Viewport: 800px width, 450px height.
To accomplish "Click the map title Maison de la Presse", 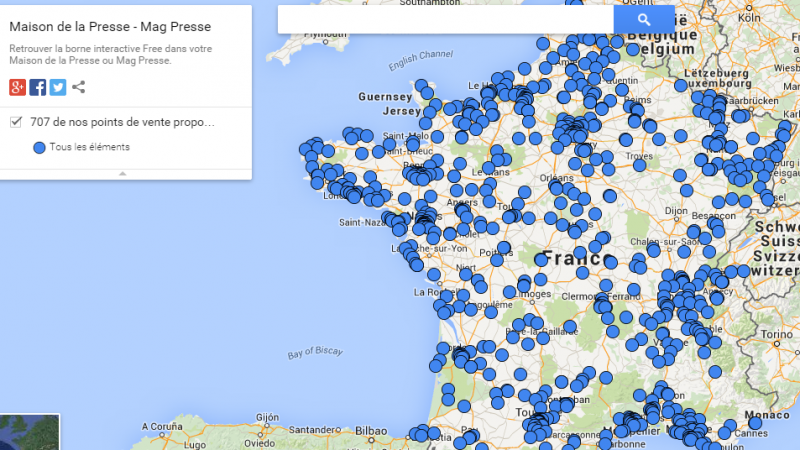I will pyautogui.click(x=110, y=27).
